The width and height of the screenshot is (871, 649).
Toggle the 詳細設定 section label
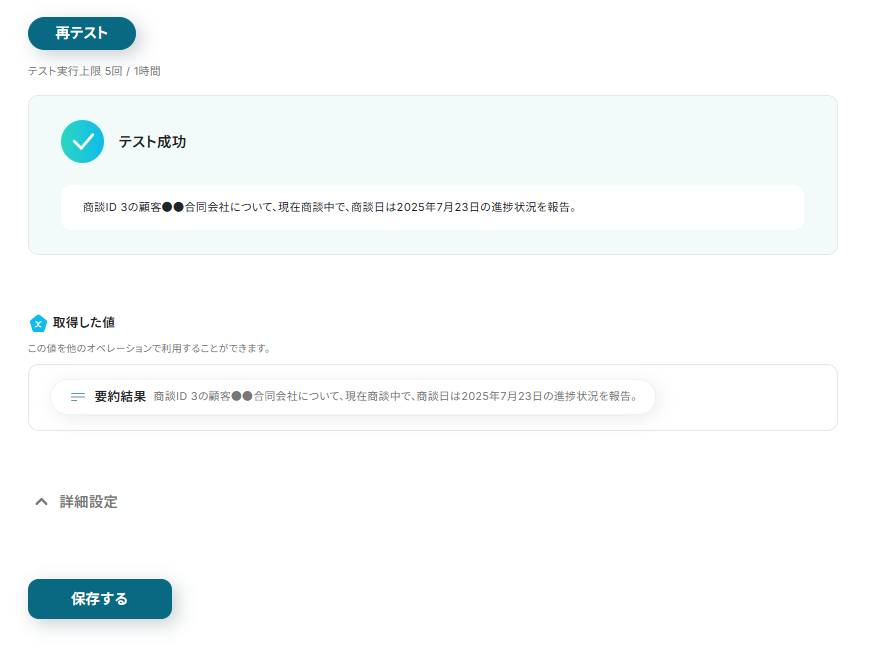(89, 502)
